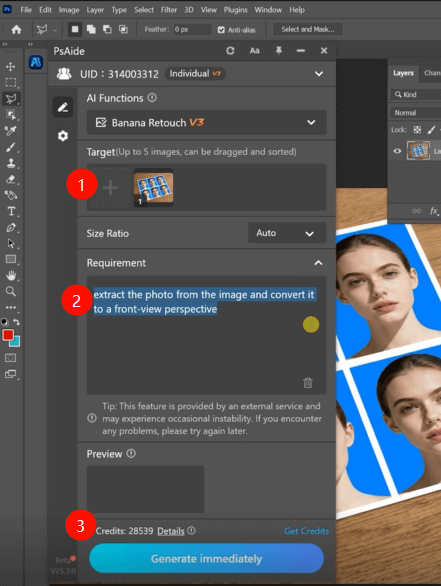Select the Hand tool
441x586 pixels.
pyautogui.click(x=11, y=275)
